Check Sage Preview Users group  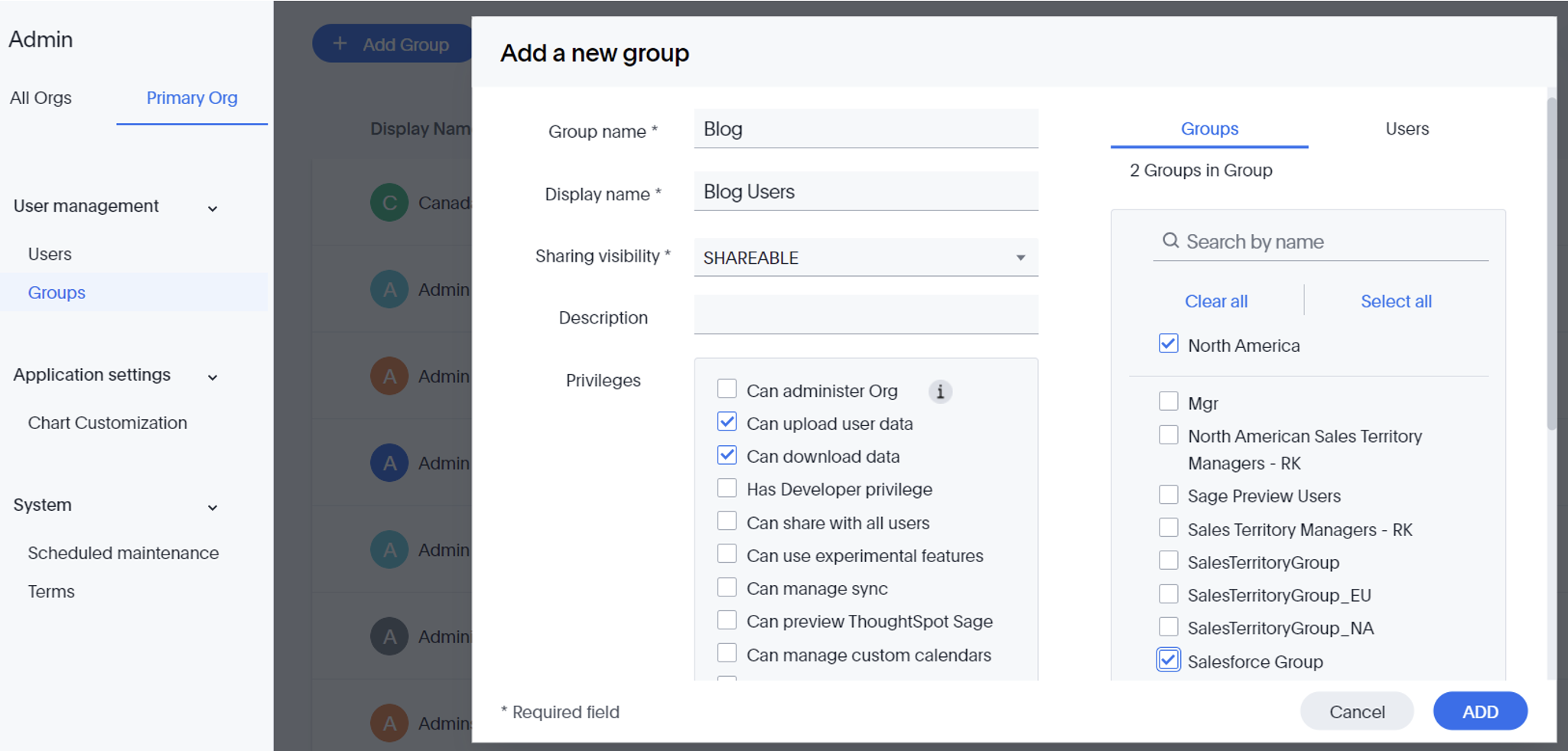click(1168, 495)
